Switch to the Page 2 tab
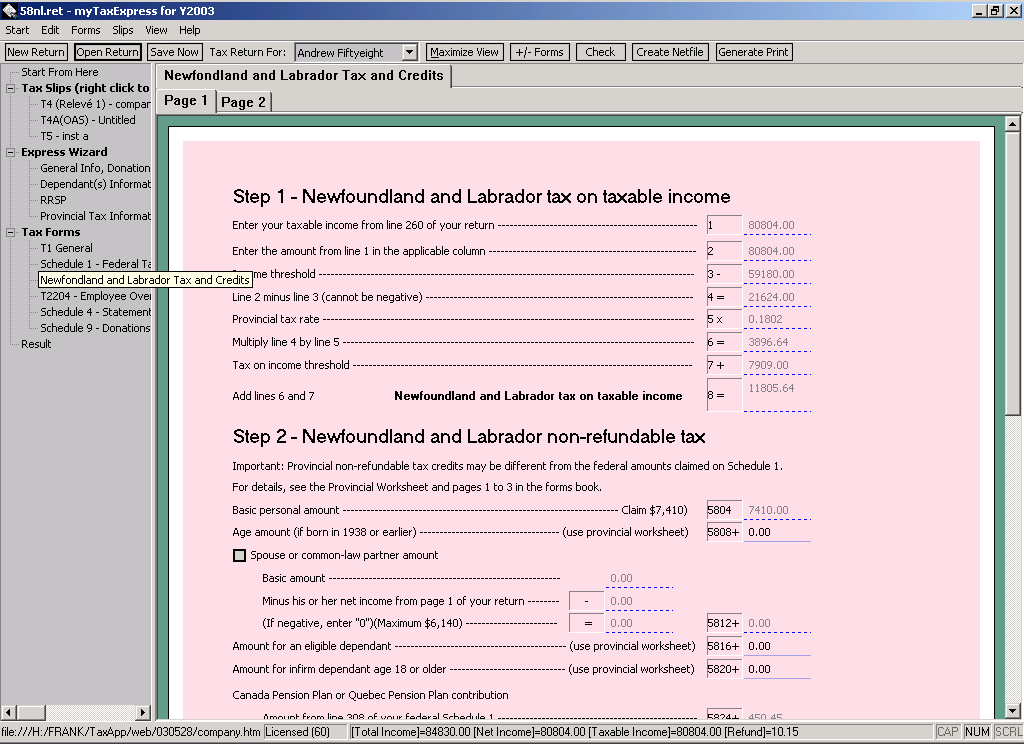The width and height of the screenshot is (1024, 744). (243, 102)
